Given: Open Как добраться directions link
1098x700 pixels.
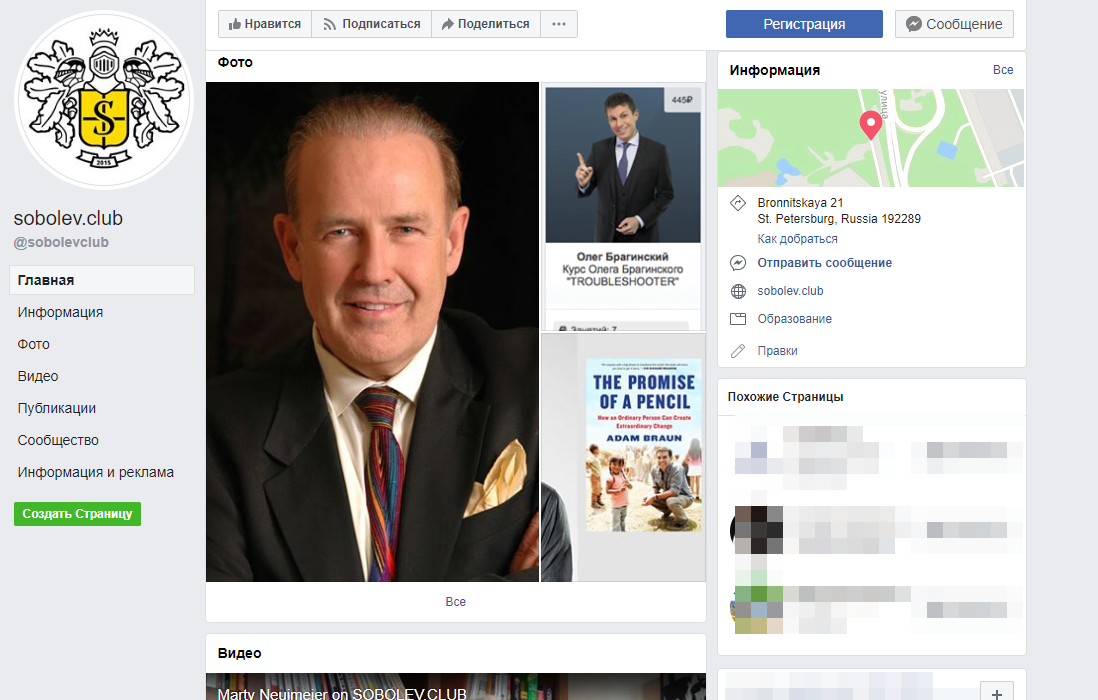Looking at the screenshot, I should (797, 239).
